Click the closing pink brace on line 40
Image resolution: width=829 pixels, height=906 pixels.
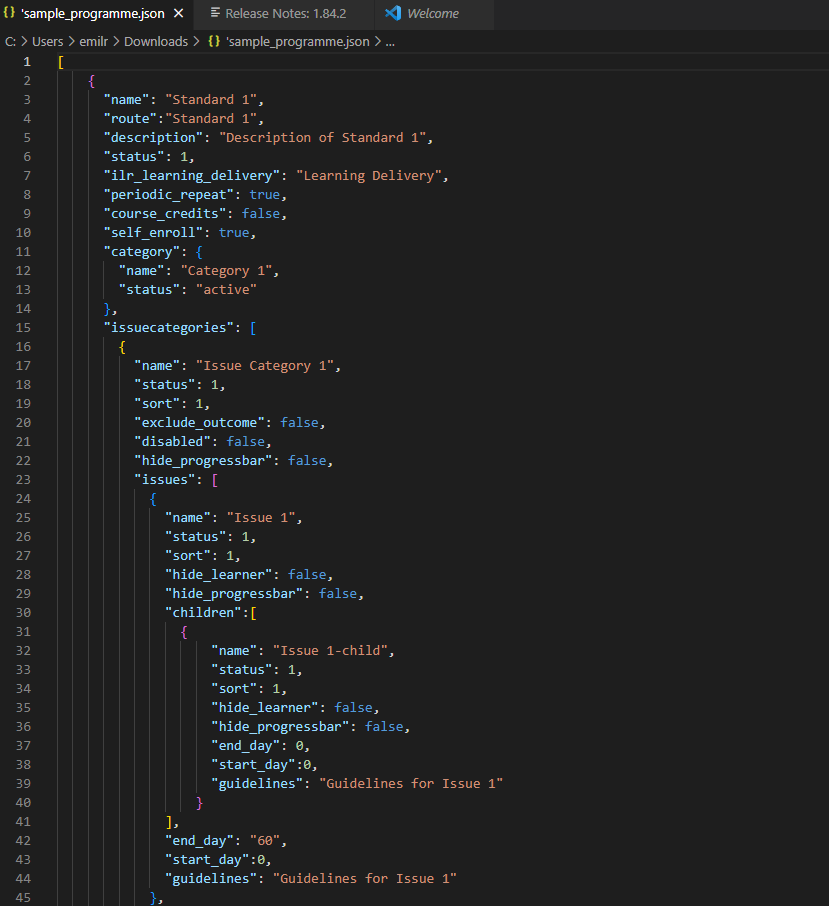(199, 803)
